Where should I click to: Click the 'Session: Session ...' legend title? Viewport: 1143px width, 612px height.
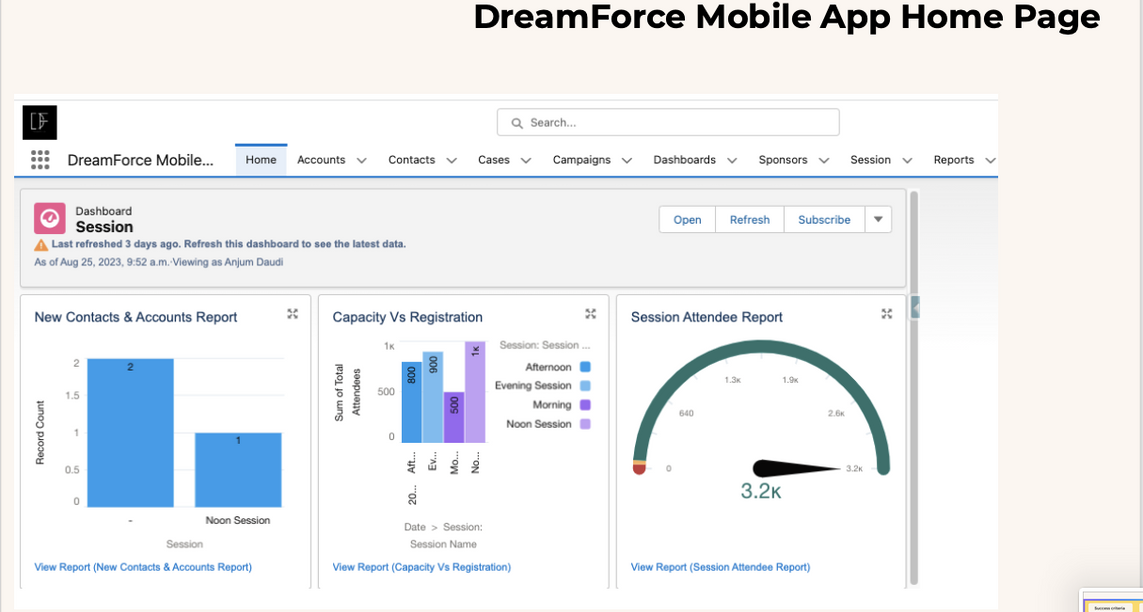[x=545, y=345]
